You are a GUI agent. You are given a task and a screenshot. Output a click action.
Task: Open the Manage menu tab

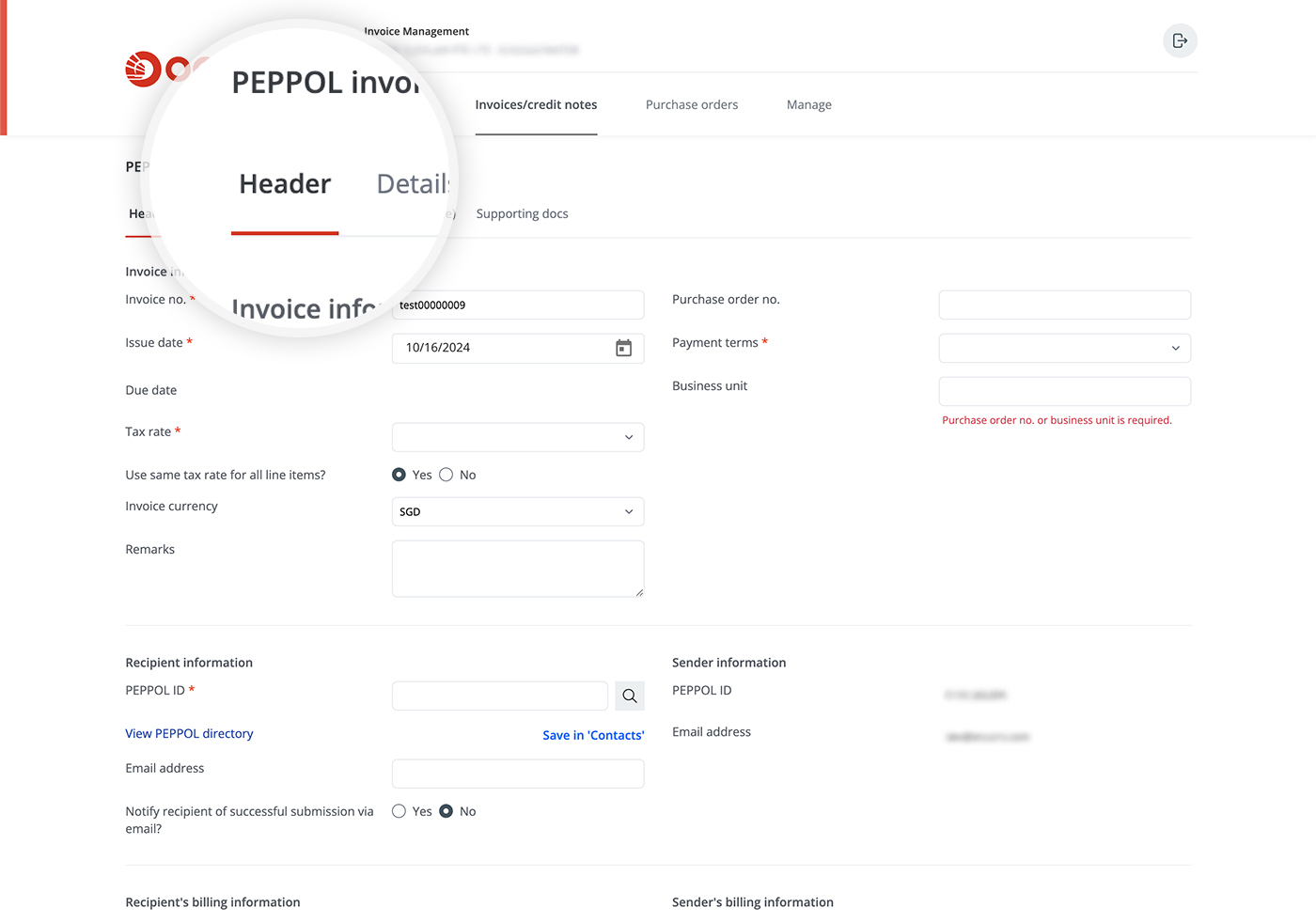[809, 104]
